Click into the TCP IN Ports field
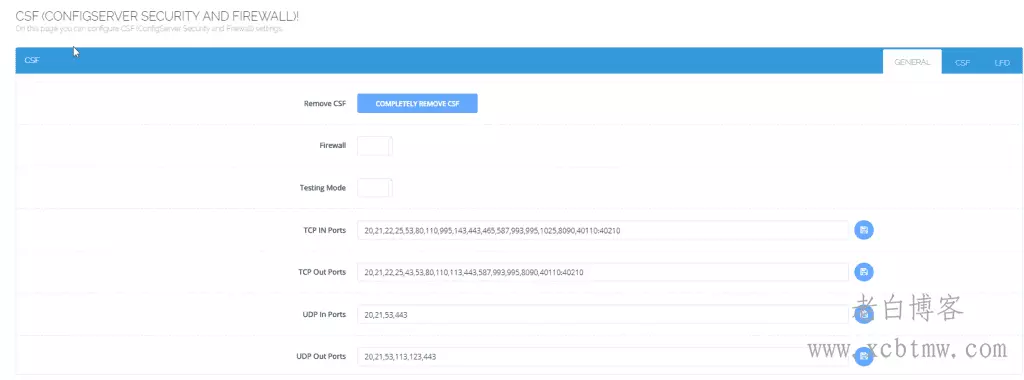Image resolution: width=1024 pixels, height=380 pixels. pyautogui.click(x=602, y=230)
